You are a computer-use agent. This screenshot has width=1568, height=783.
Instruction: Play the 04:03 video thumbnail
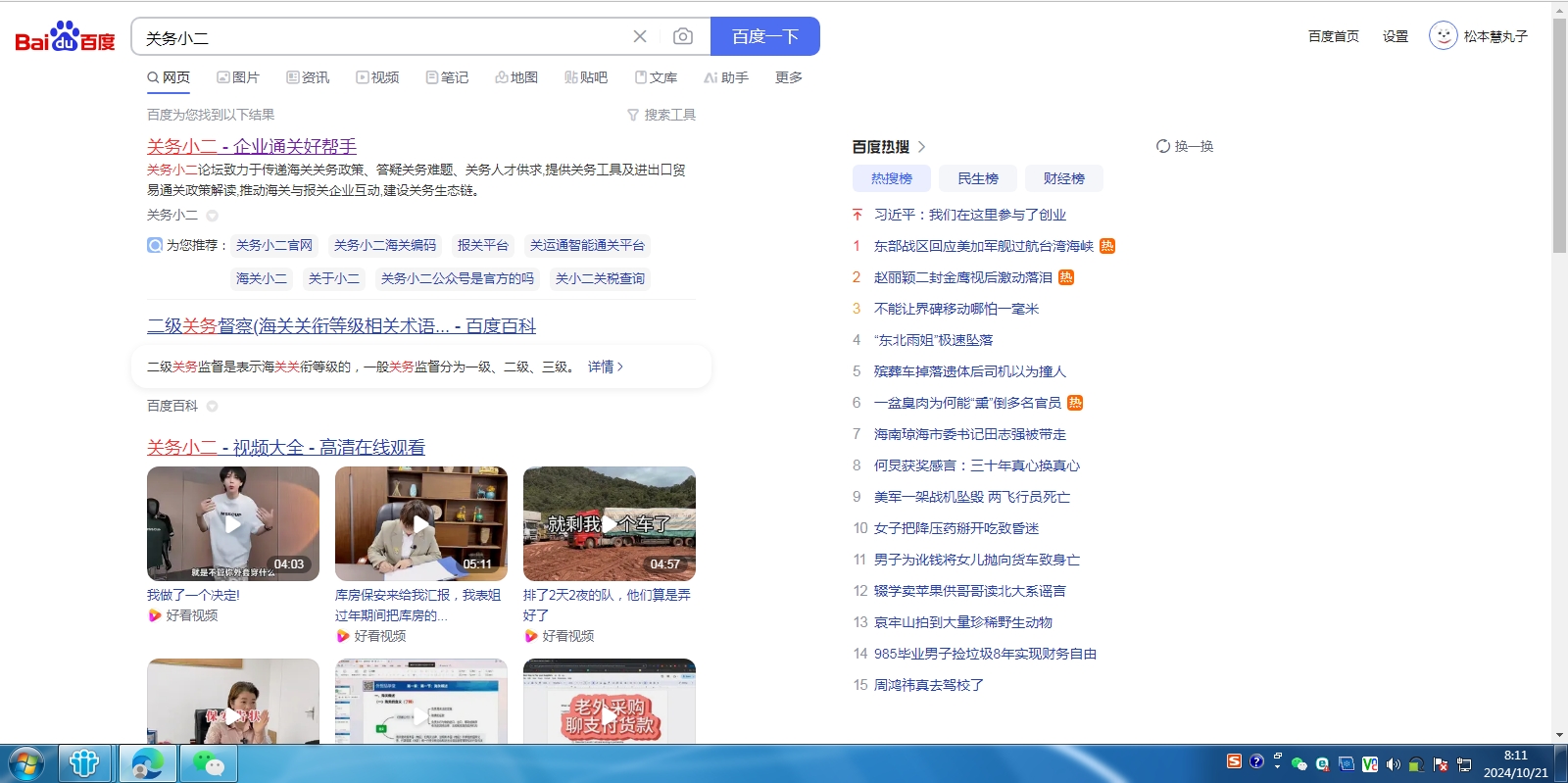coord(233,523)
